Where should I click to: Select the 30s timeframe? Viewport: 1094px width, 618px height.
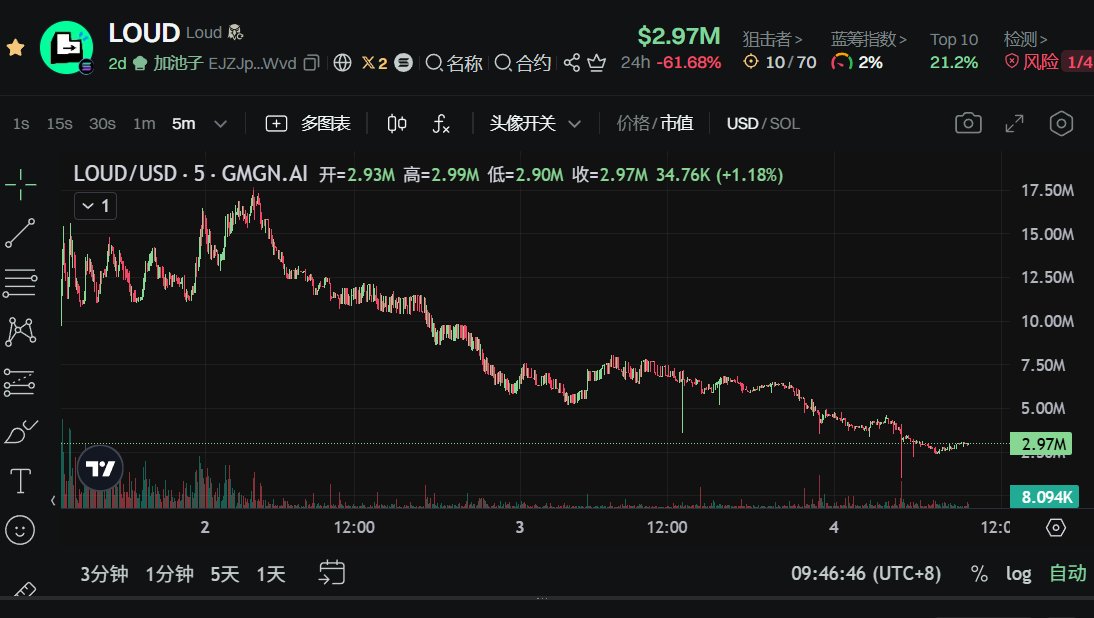click(x=102, y=123)
